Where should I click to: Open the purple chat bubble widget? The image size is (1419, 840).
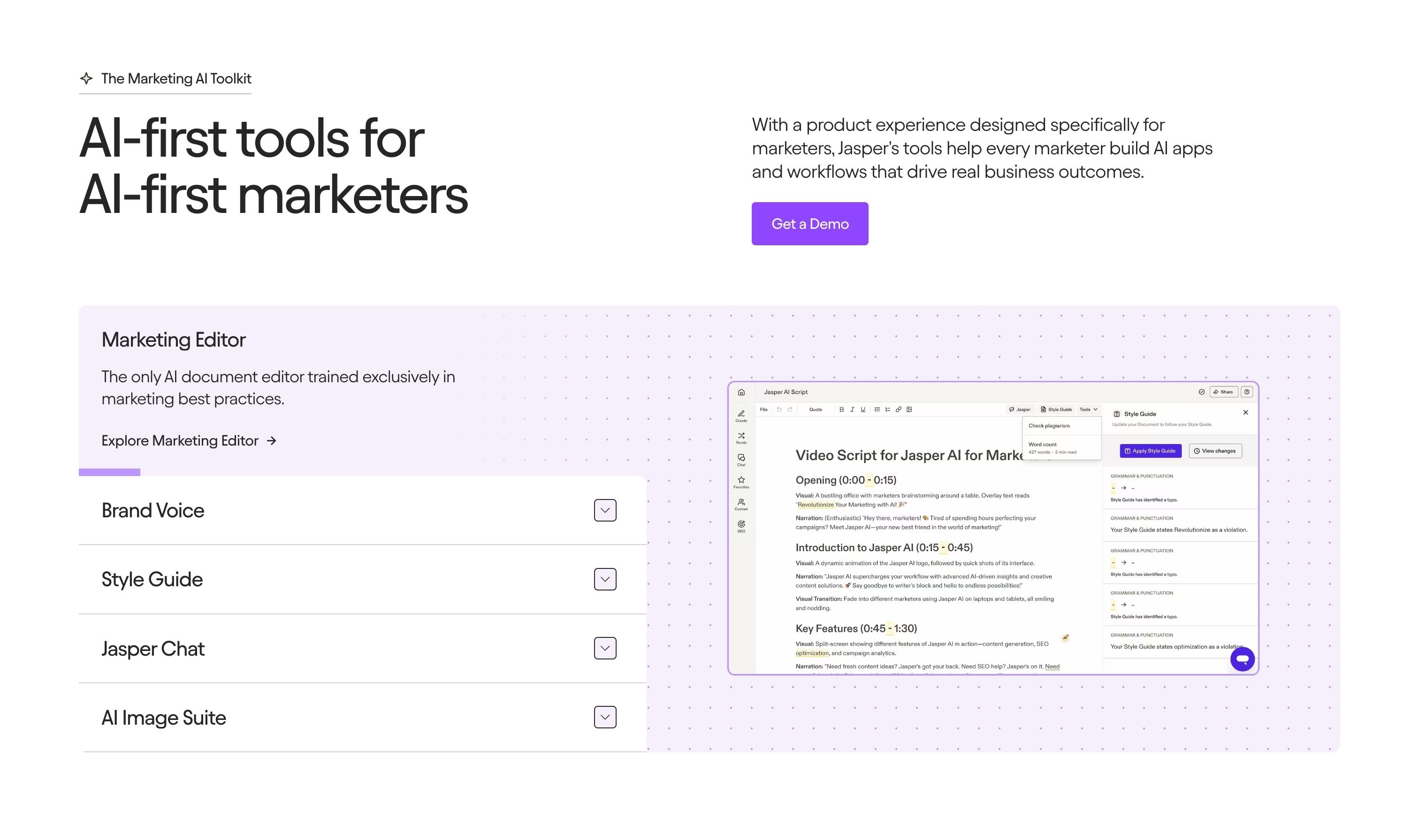[x=1243, y=659]
